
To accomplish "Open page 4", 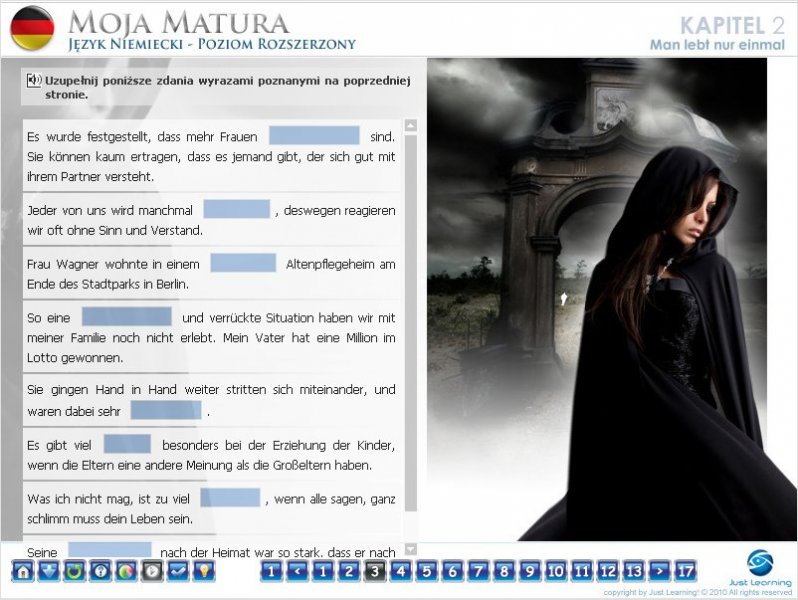I will pos(401,571).
